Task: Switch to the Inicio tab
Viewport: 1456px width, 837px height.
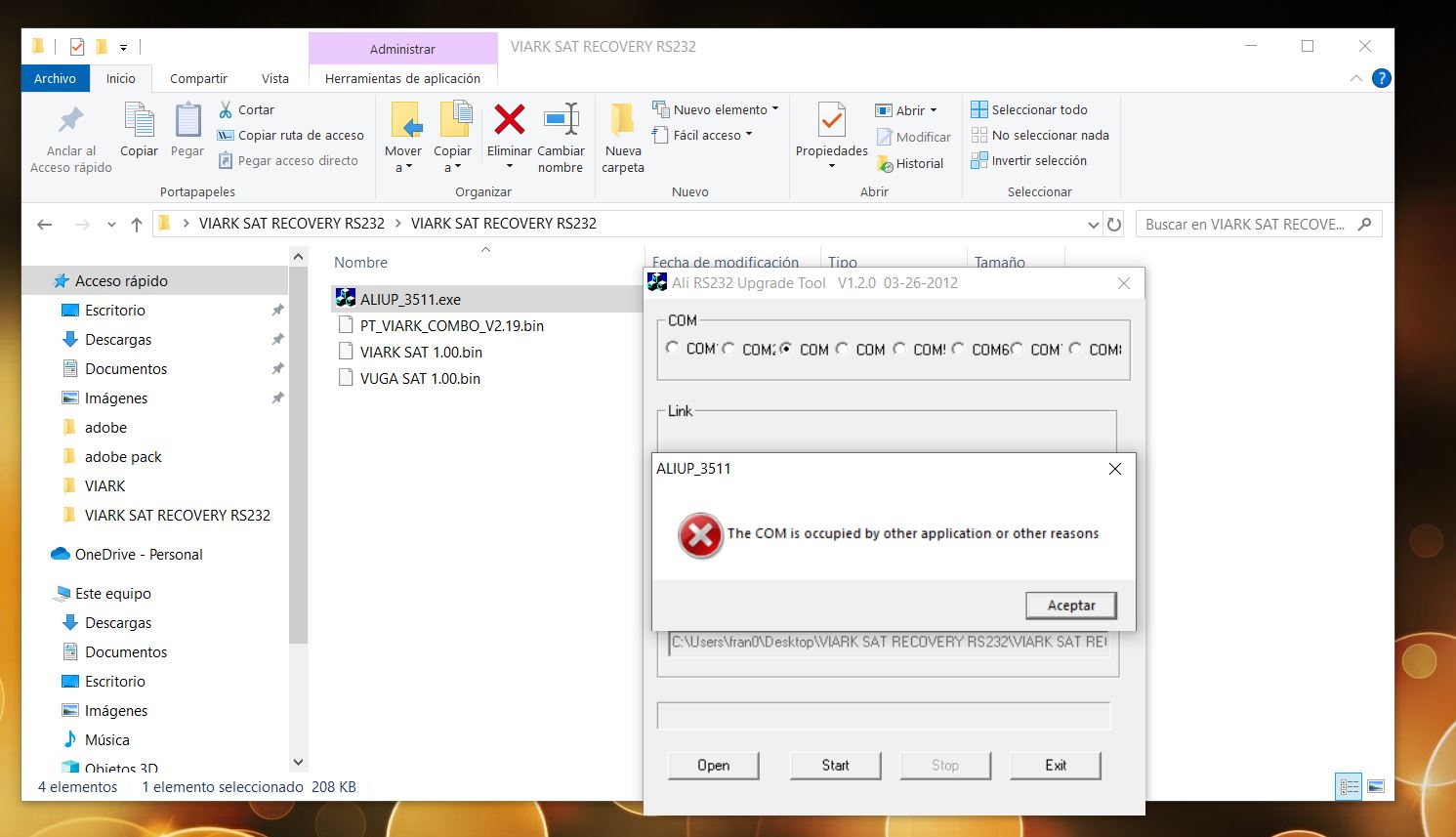Action: pyautogui.click(x=121, y=78)
